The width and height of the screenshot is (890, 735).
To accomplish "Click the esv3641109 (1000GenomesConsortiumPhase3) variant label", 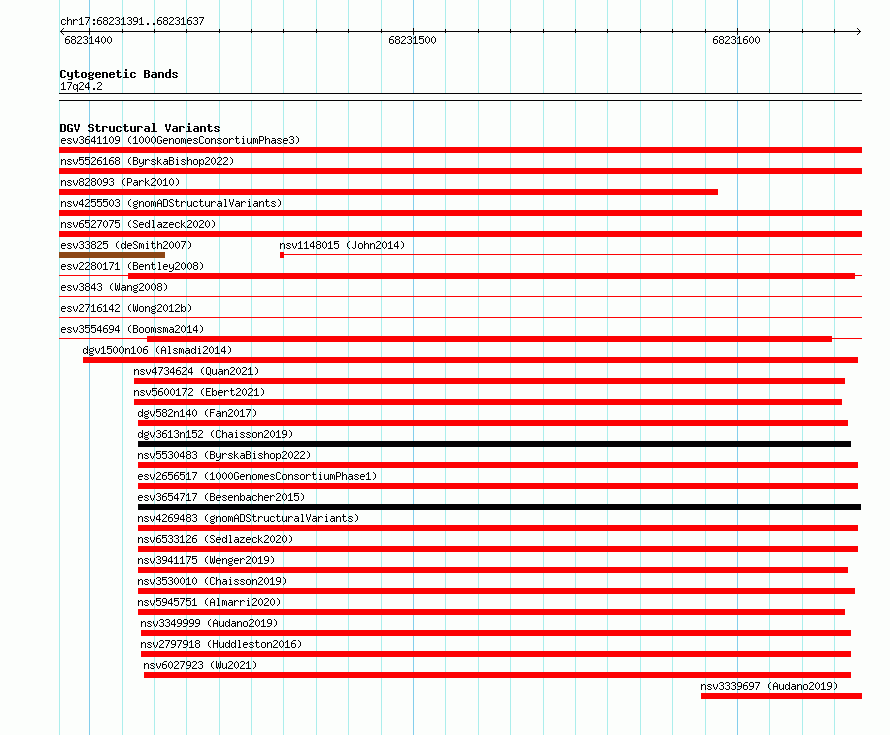I will (180, 140).
